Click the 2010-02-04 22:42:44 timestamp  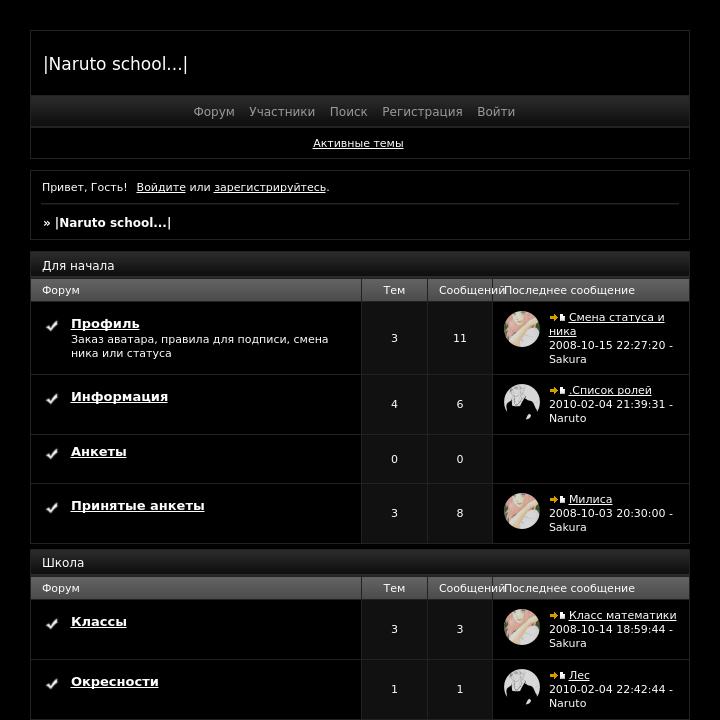[x=607, y=690]
